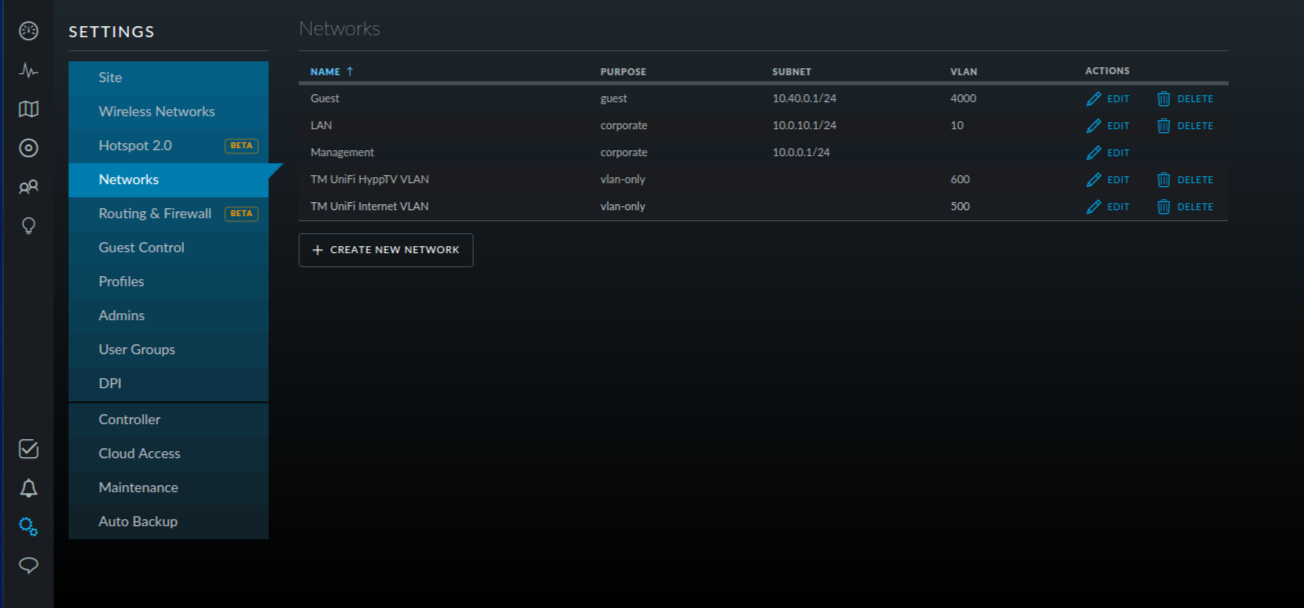Open the Statistics pulse icon
This screenshot has width=1304, height=608.
point(29,70)
